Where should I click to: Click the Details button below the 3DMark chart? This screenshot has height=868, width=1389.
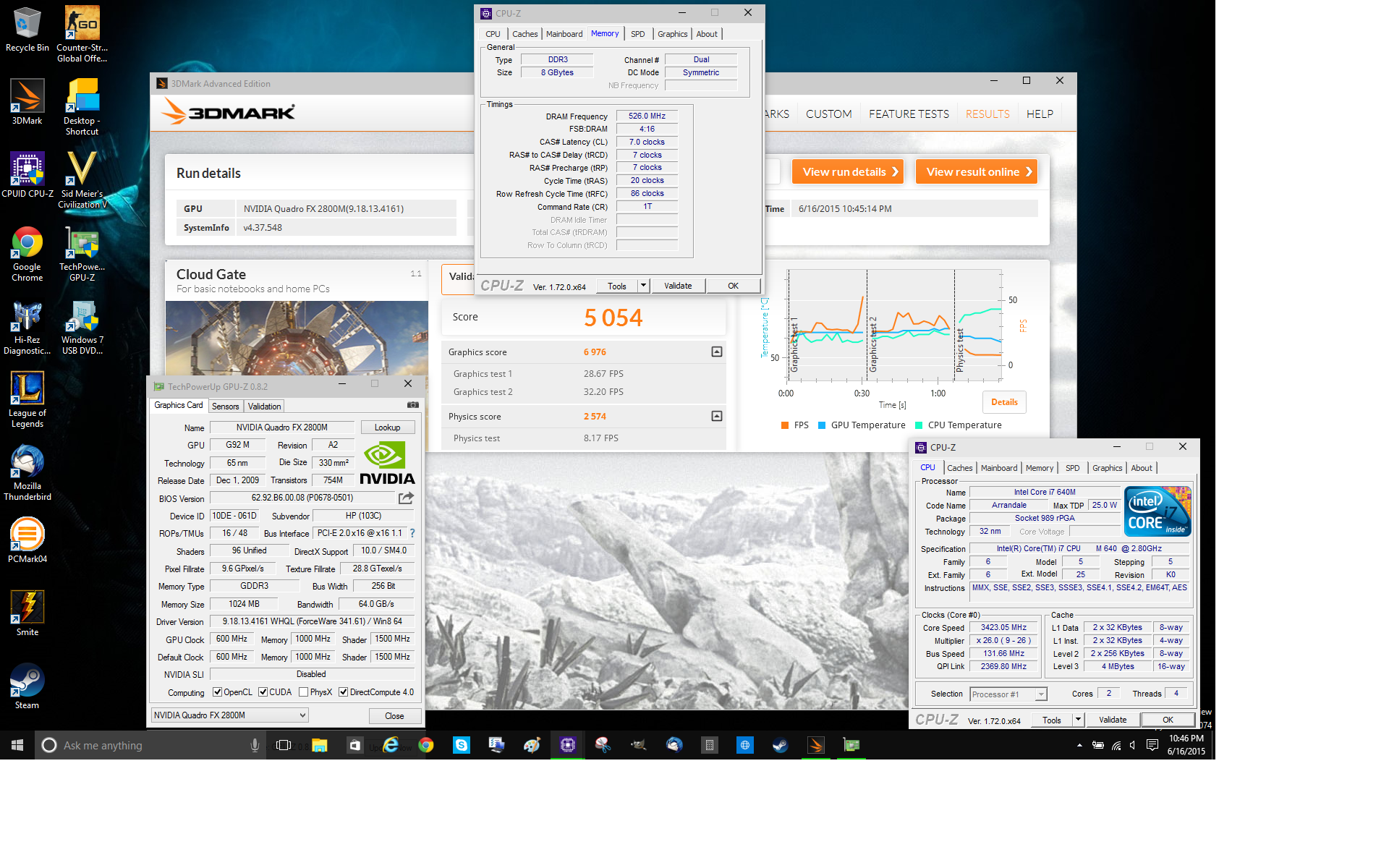1004,402
